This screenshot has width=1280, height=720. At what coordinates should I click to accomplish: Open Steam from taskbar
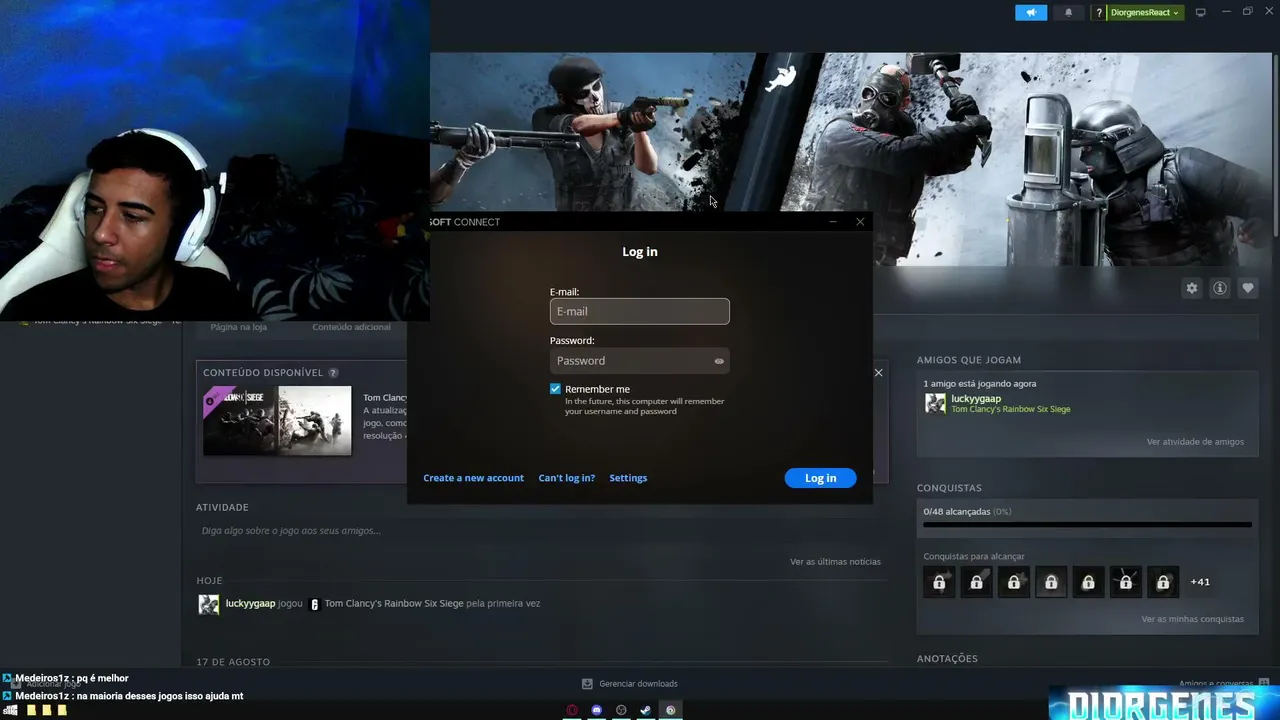646,710
